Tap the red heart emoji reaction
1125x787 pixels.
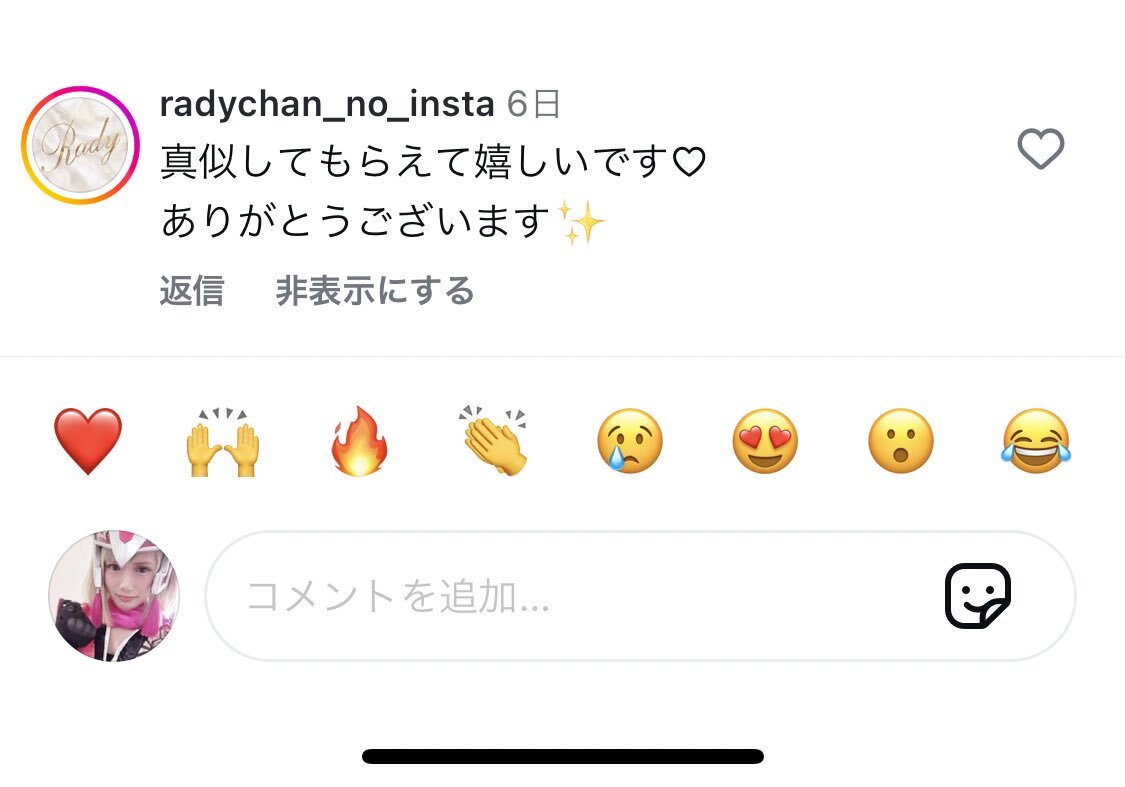[x=88, y=441]
